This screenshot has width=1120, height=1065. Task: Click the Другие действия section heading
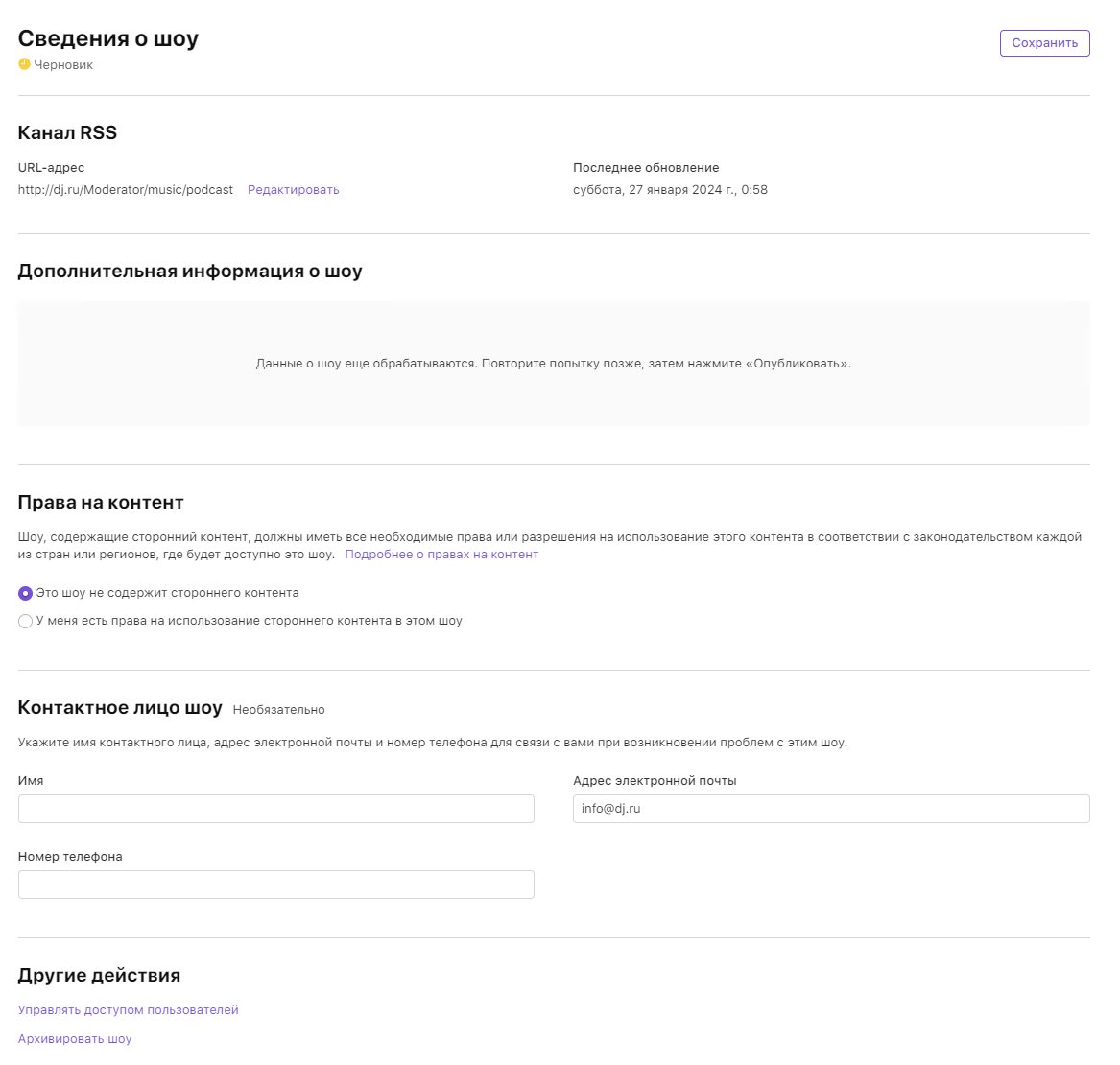tap(99, 976)
